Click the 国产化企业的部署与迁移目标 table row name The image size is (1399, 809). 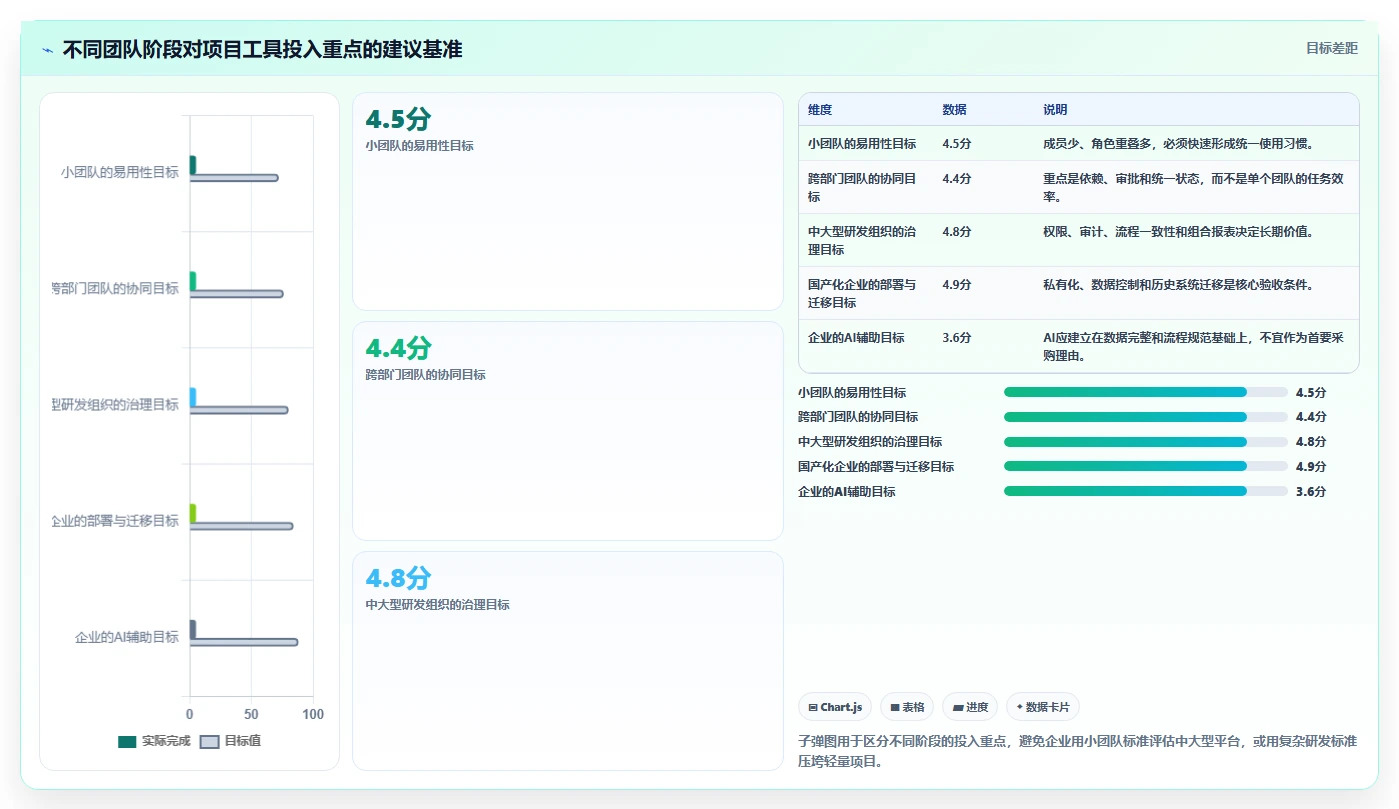coord(862,294)
